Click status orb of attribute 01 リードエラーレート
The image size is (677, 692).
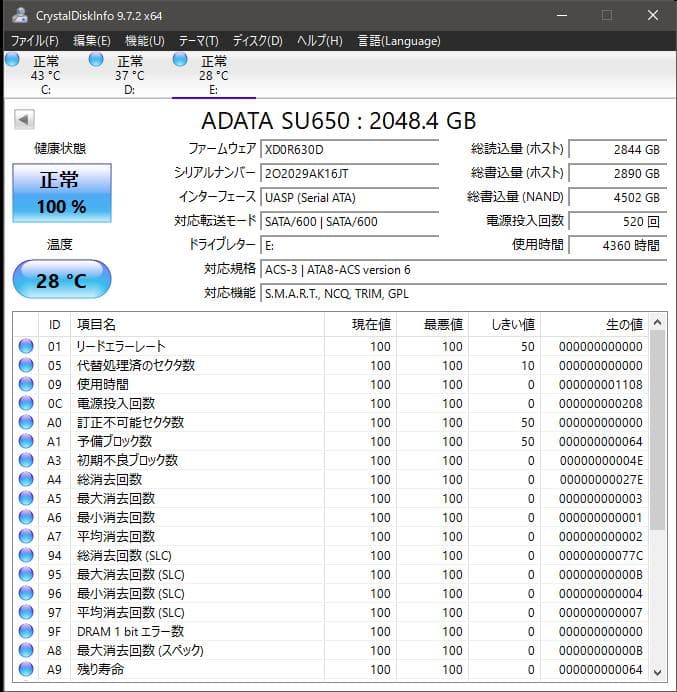(x=26, y=346)
